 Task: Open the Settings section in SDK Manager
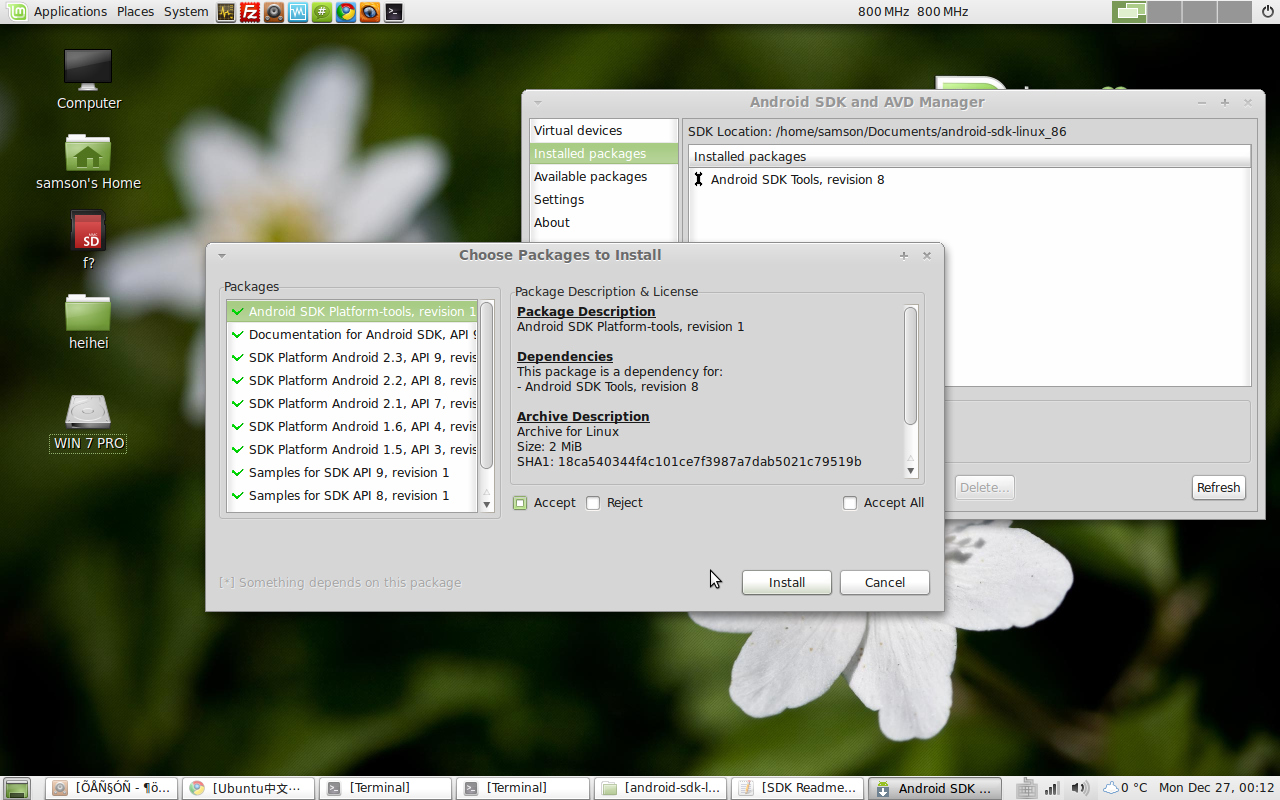(x=603, y=200)
